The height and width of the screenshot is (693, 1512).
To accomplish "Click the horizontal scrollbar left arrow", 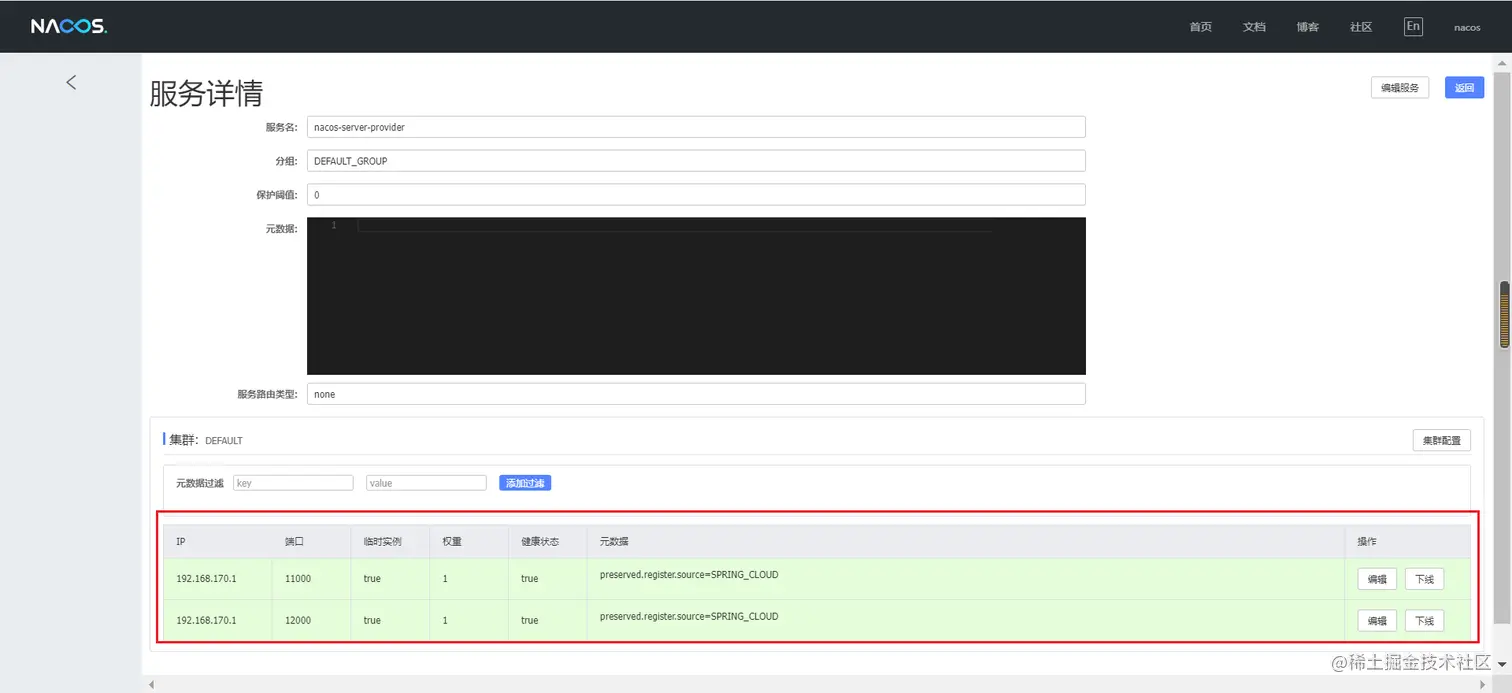I will [151, 685].
